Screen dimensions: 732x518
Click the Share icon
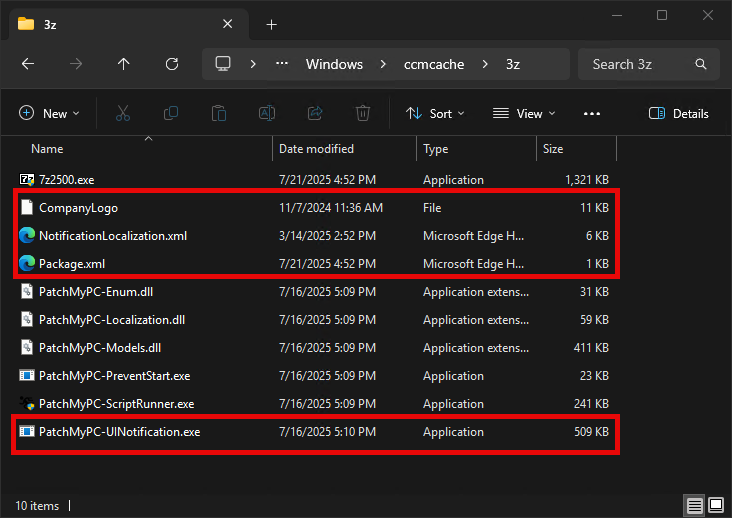[315, 113]
